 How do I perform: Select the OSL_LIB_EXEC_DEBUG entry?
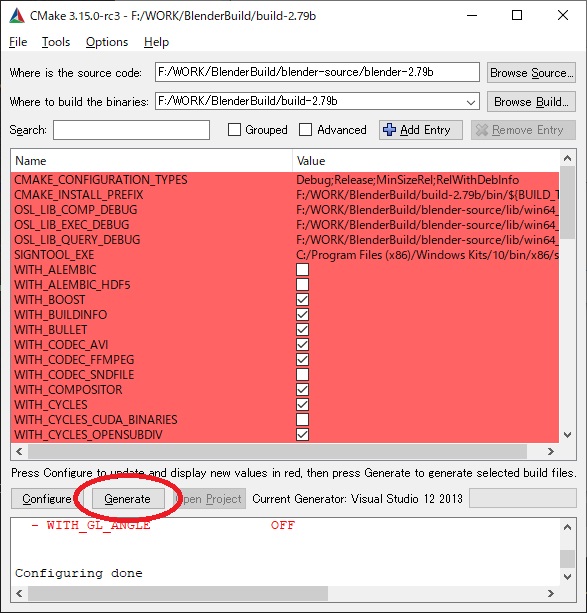72,225
